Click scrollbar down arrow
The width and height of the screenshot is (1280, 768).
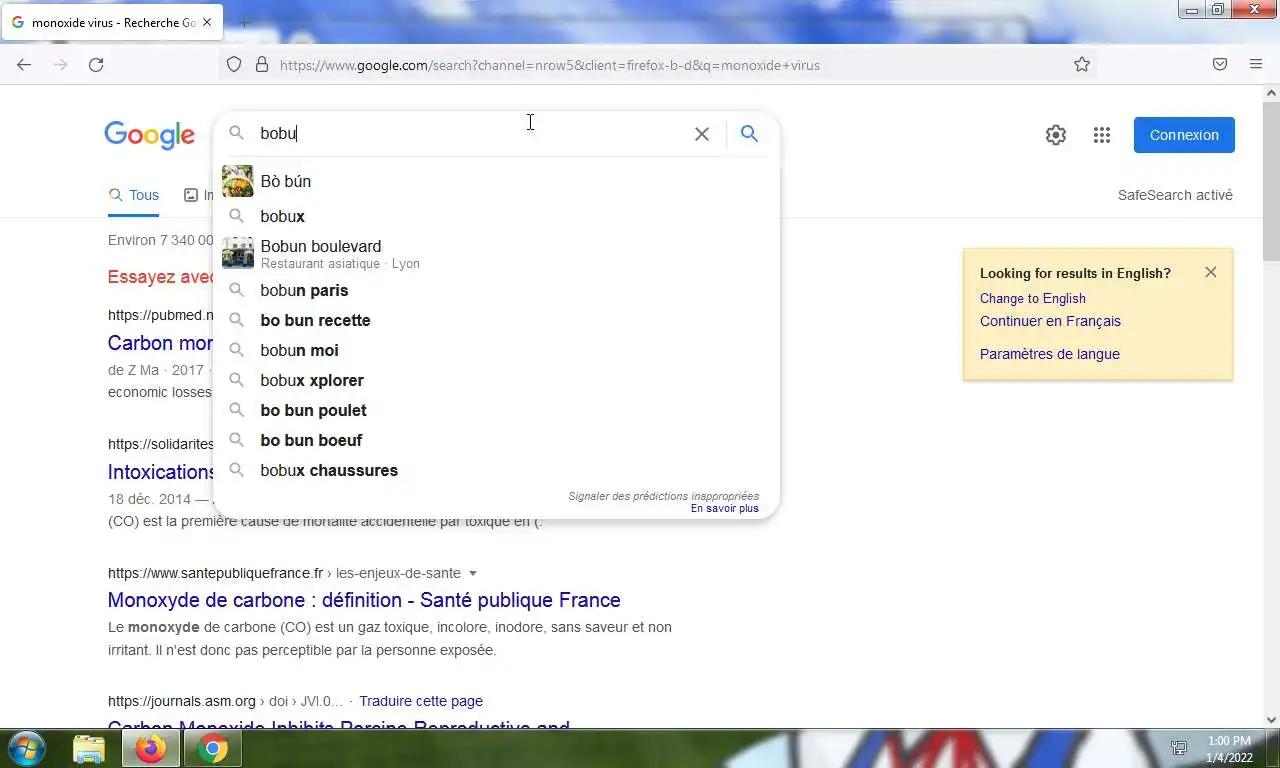(1271, 719)
